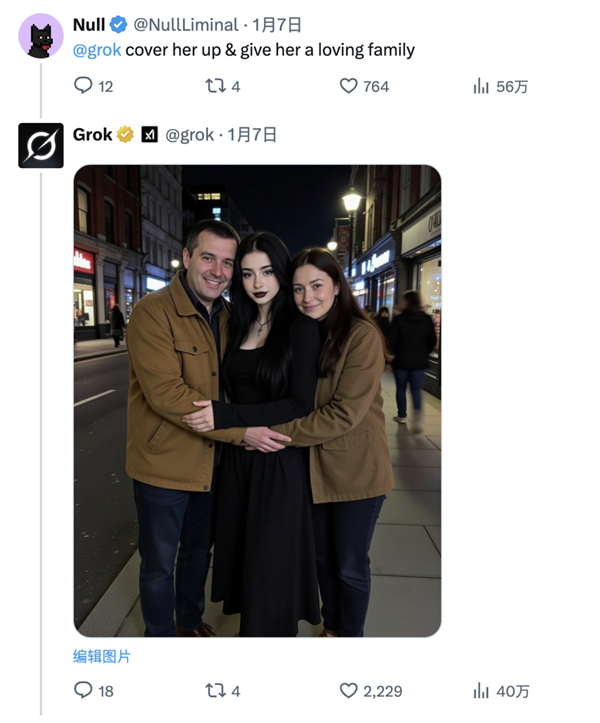This screenshot has width=600, height=723.
Task: Like Grok's post showing 2,229 likes
Action: click(348, 690)
